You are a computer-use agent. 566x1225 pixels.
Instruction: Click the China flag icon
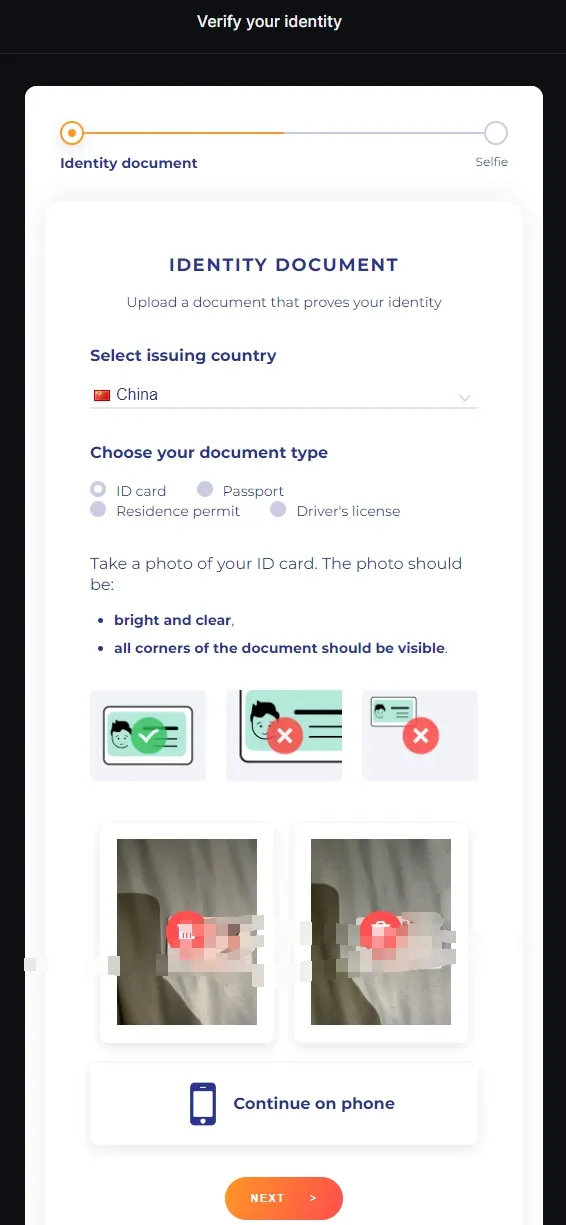[x=101, y=395]
